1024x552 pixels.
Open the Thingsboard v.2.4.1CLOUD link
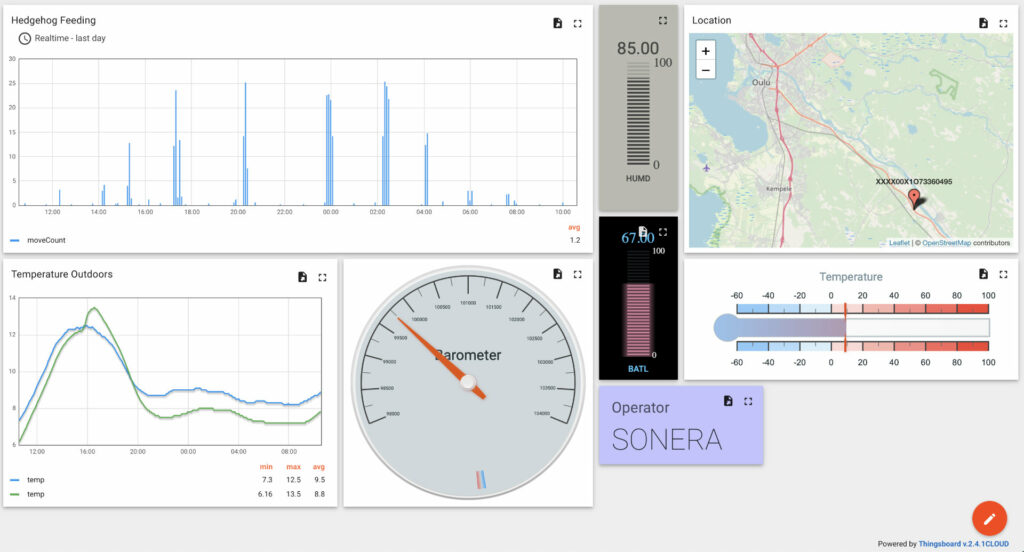tap(963, 544)
